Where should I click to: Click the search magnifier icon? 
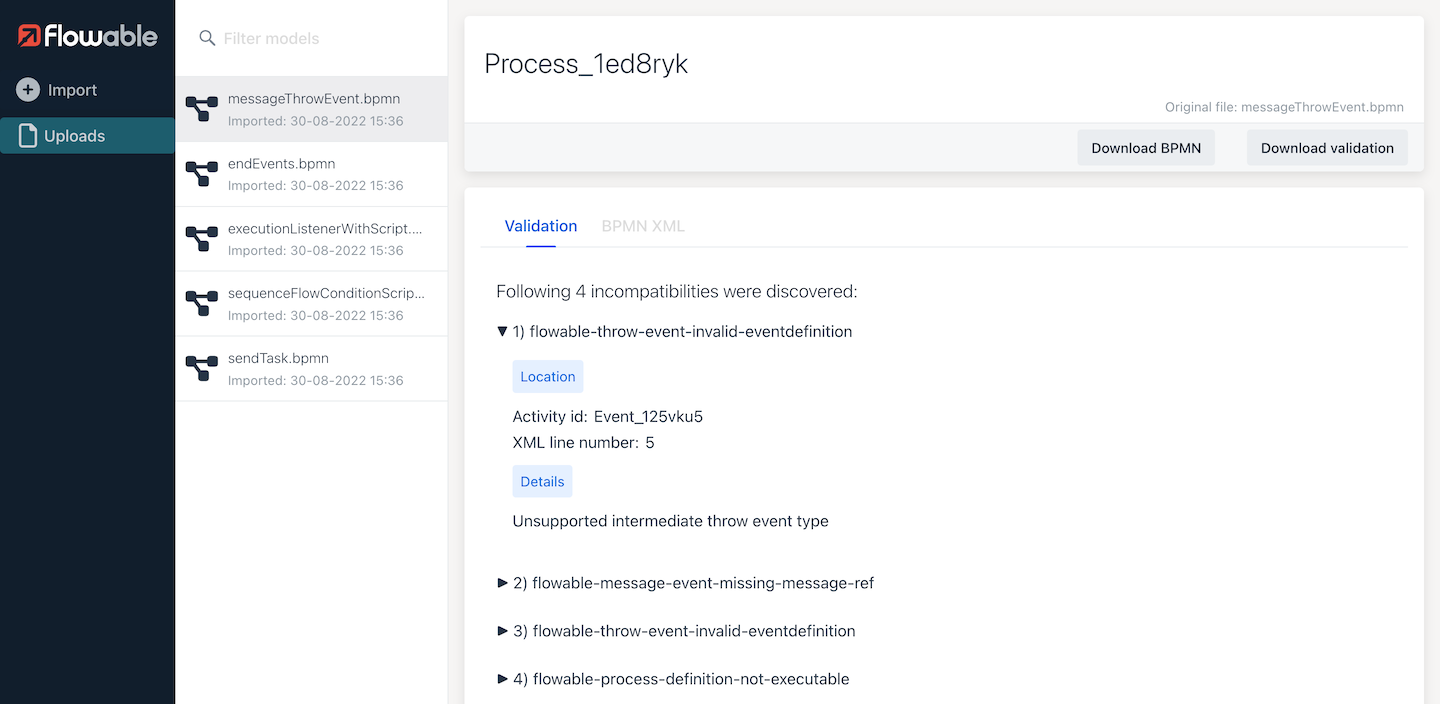pyautogui.click(x=207, y=38)
